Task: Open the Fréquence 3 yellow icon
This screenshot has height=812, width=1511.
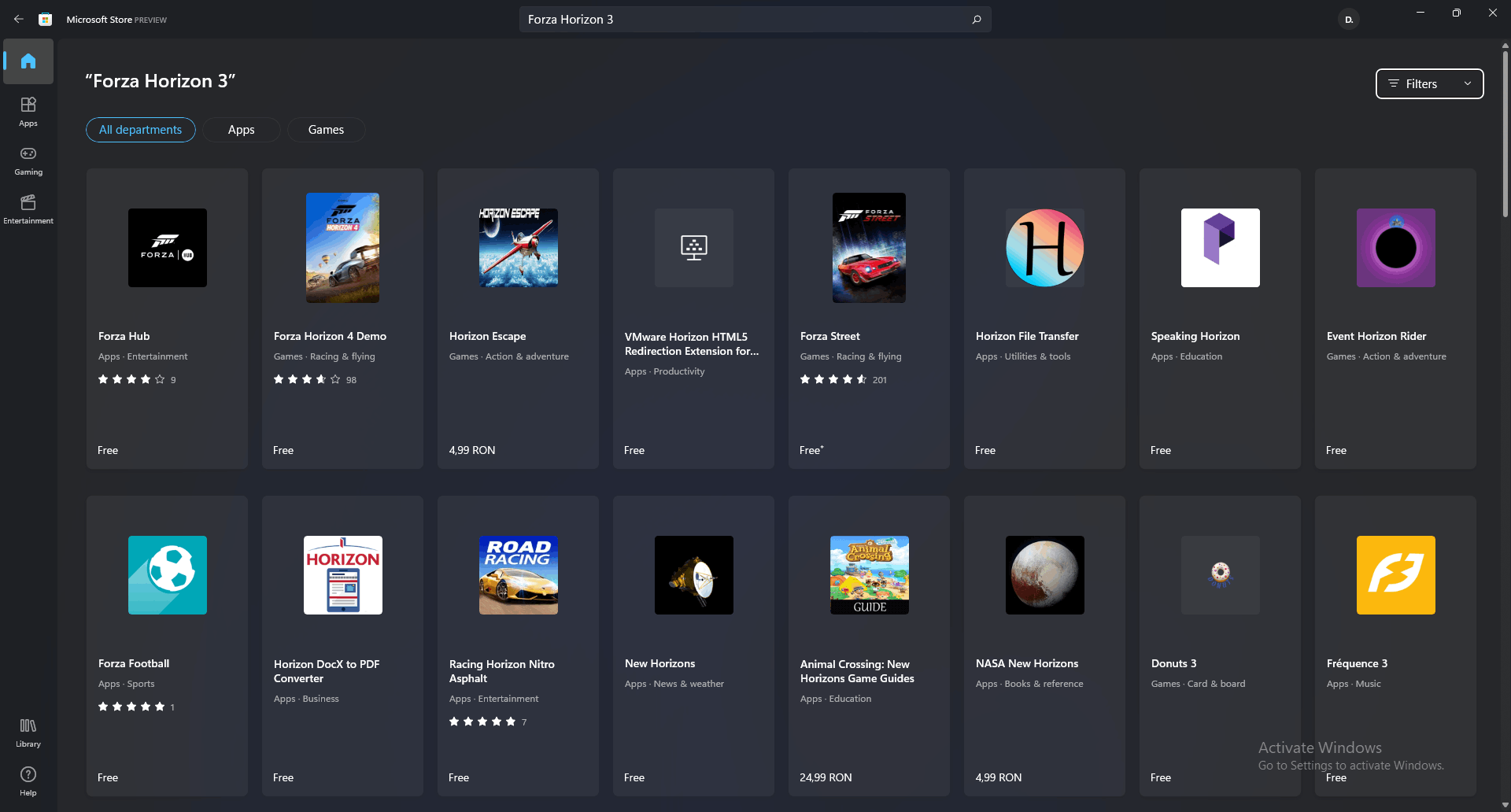Action: click(1396, 575)
